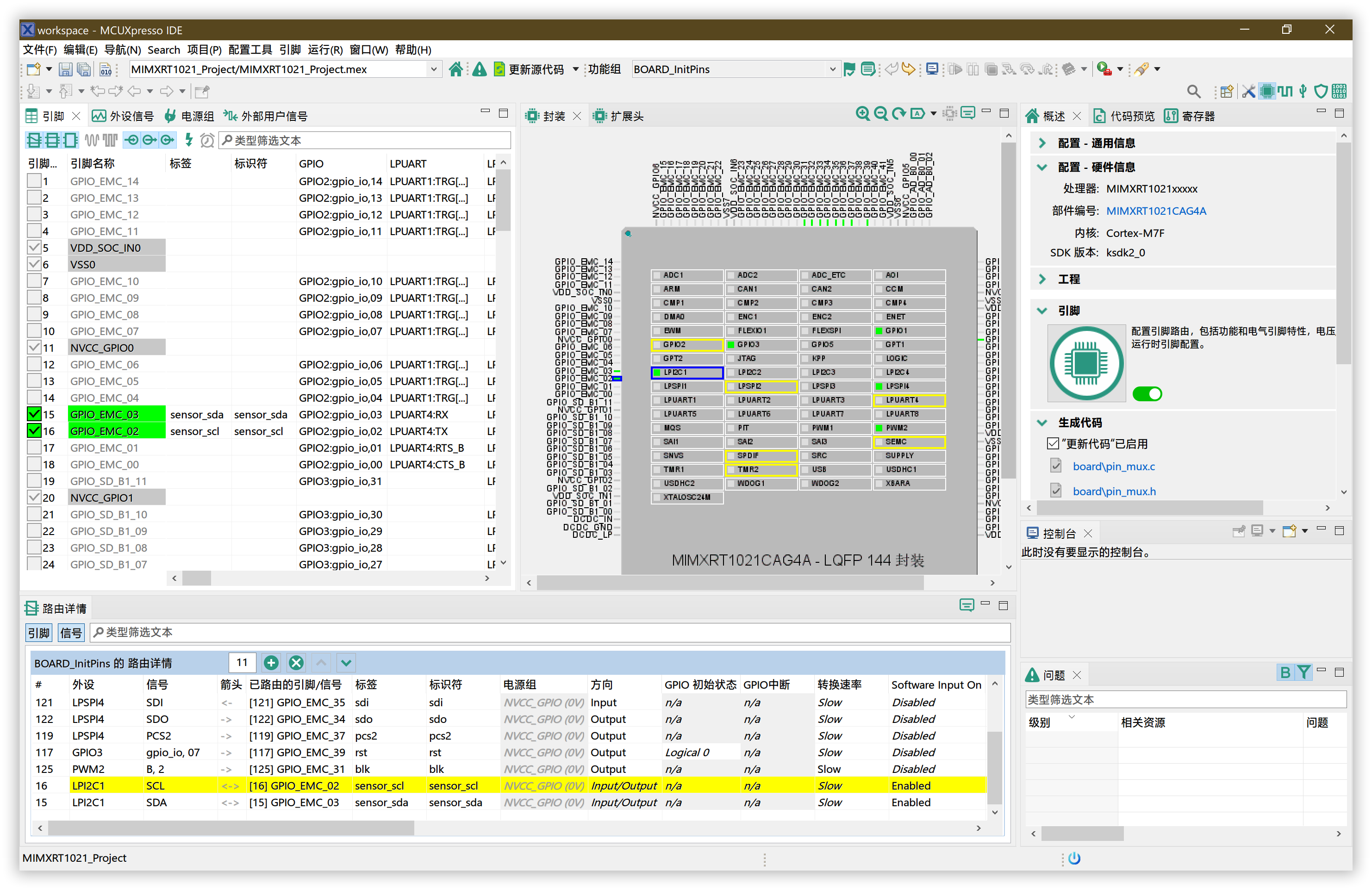This screenshot has height=890, width=1372.
Task: Toggle the "更新代码"已启用 checkbox
Action: click(x=1053, y=444)
